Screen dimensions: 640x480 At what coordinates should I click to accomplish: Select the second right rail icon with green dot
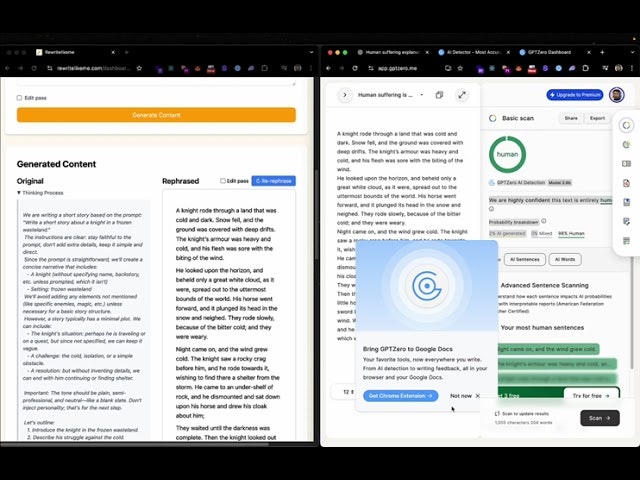[626, 144]
